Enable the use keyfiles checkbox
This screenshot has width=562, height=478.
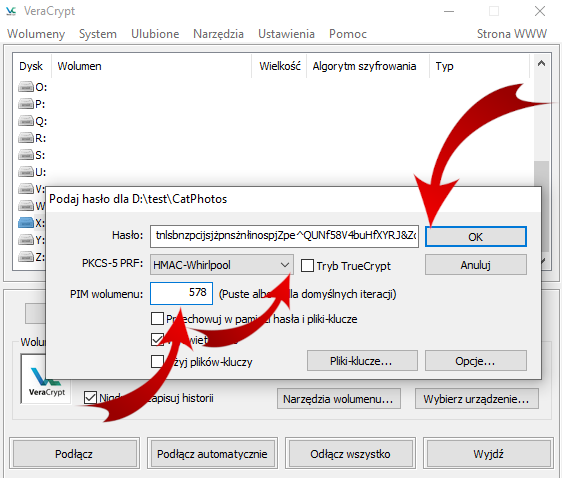[x=157, y=362]
